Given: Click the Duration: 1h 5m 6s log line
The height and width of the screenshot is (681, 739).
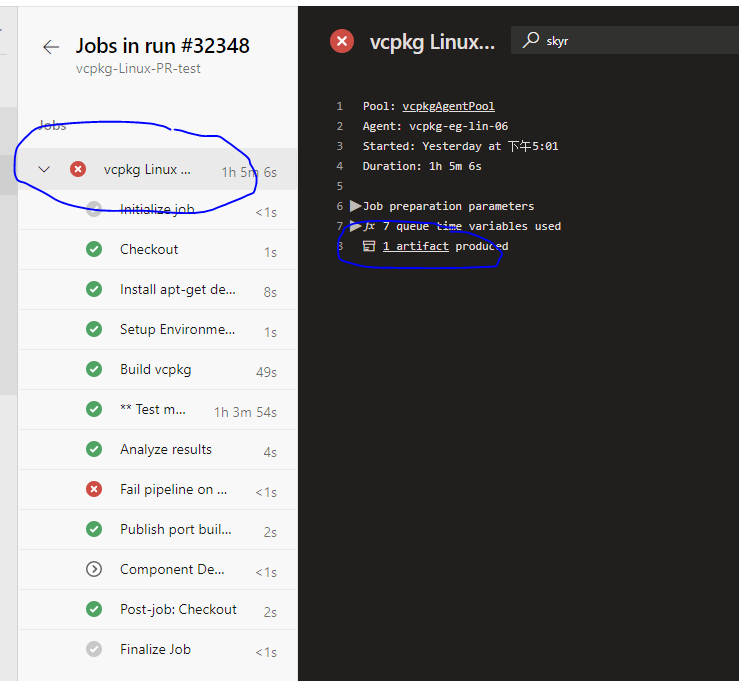Looking at the screenshot, I should point(422,166).
